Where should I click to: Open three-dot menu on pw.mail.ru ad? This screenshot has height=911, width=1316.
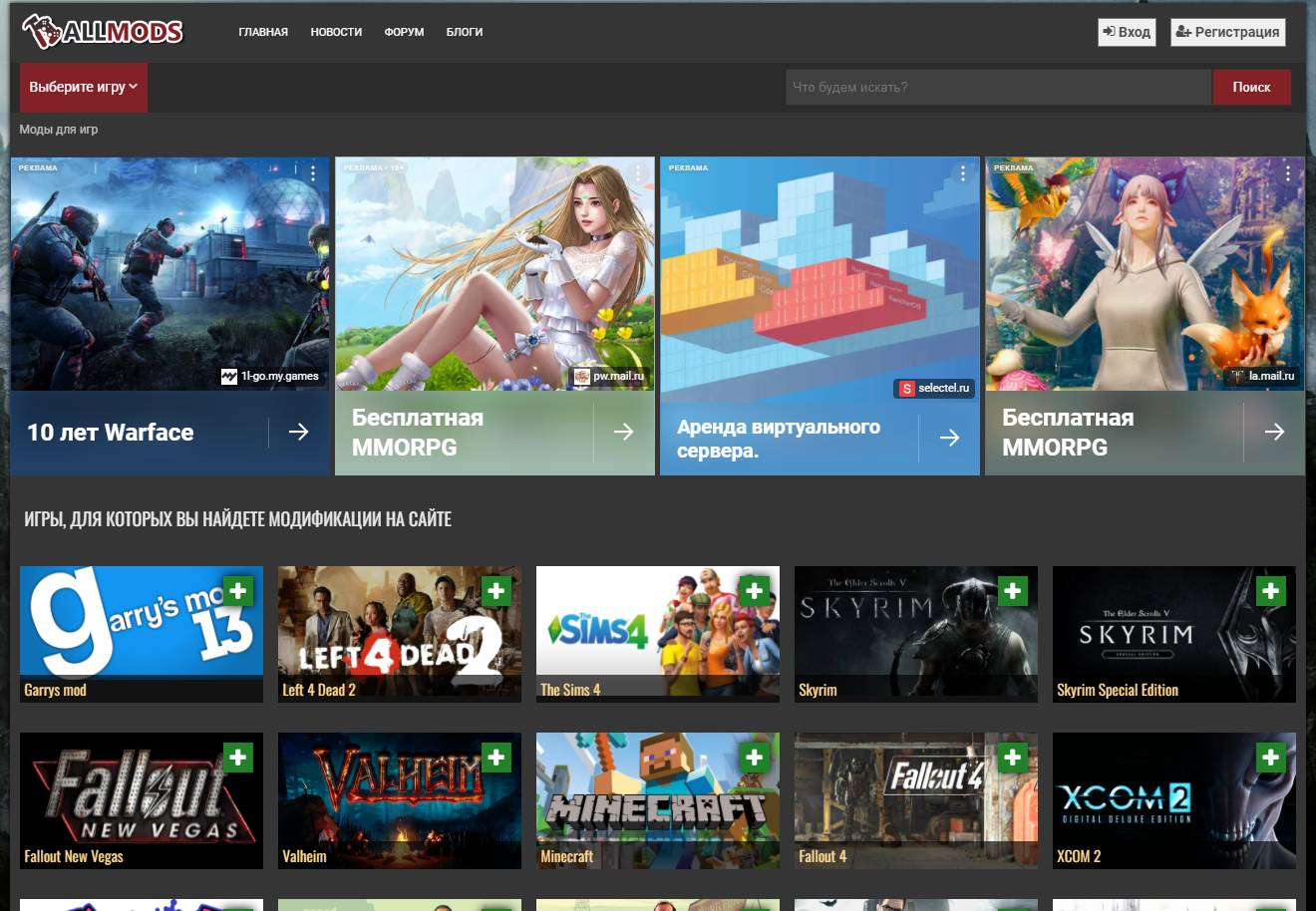(x=638, y=173)
